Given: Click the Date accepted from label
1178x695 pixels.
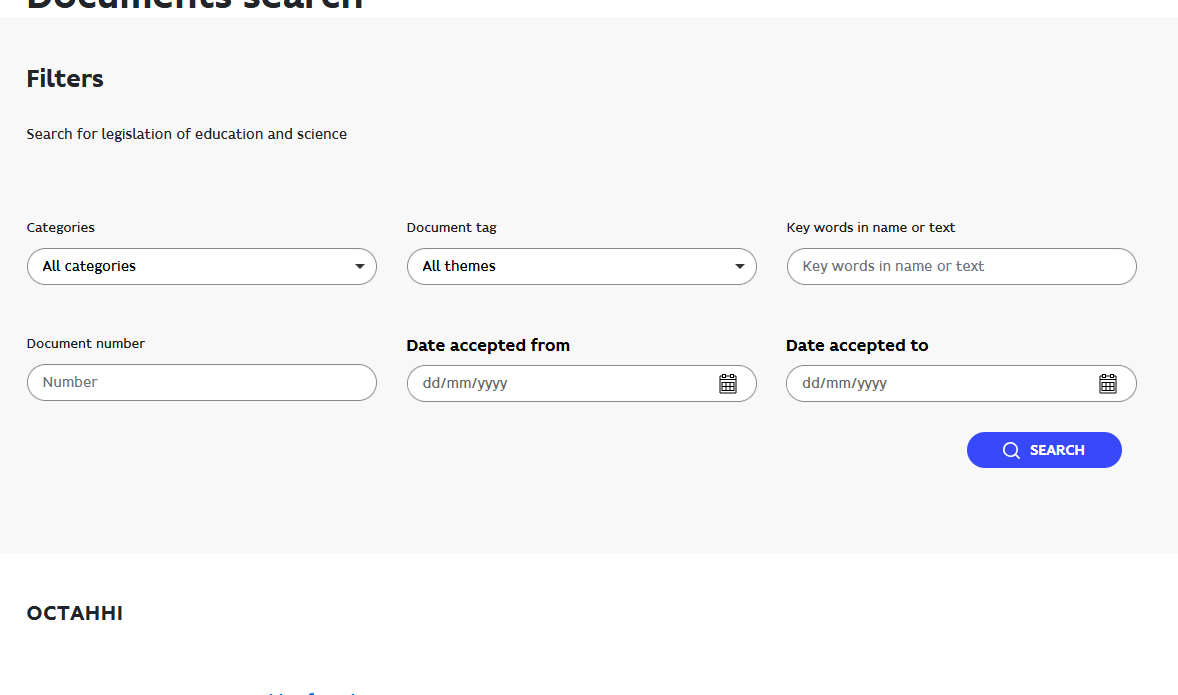Looking at the screenshot, I should [488, 346].
